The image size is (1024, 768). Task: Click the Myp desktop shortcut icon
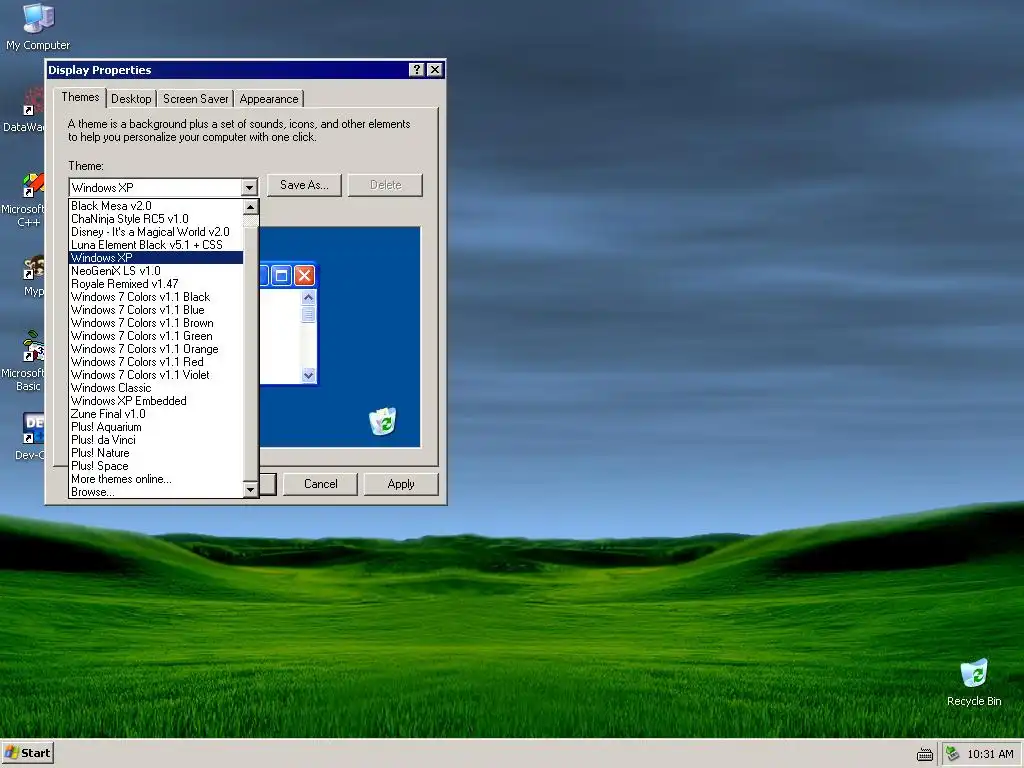(x=33, y=268)
